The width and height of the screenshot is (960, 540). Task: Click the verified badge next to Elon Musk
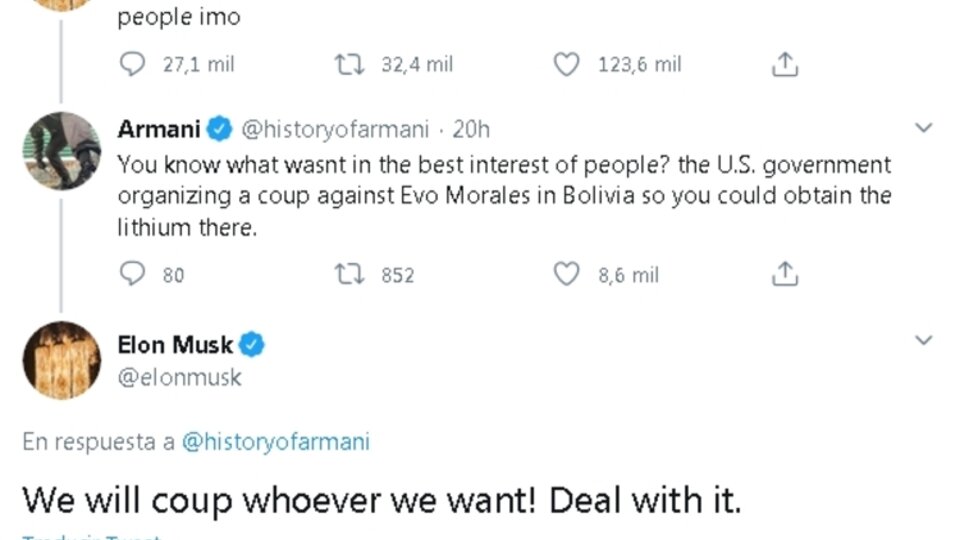click(253, 345)
